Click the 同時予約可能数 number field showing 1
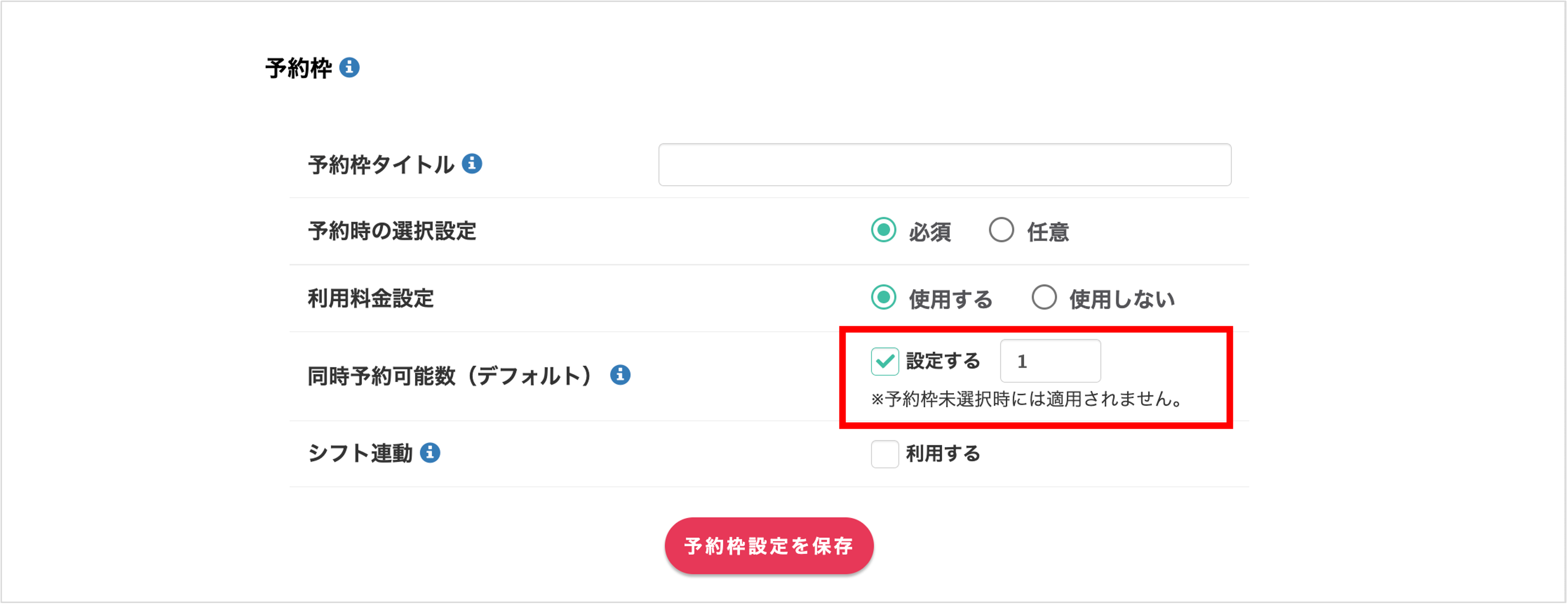 click(x=1050, y=361)
